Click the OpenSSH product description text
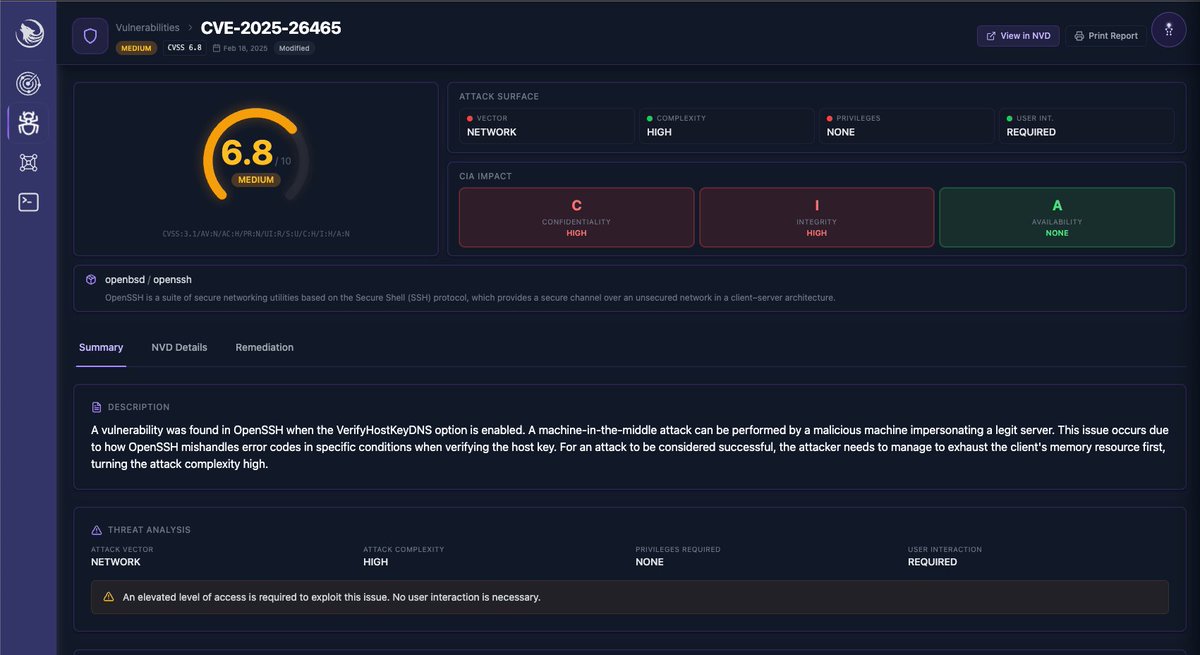 470,297
